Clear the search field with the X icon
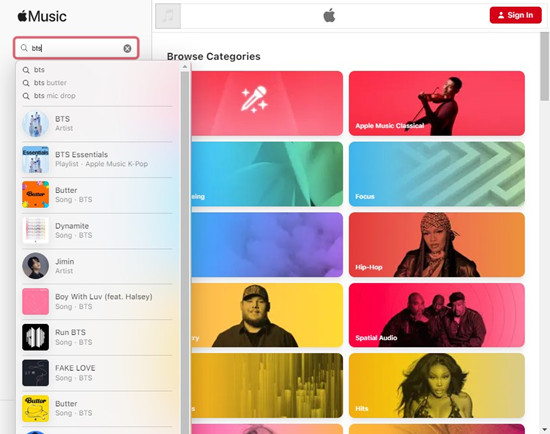This screenshot has width=550, height=434. pyautogui.click(x=127, y=48)
